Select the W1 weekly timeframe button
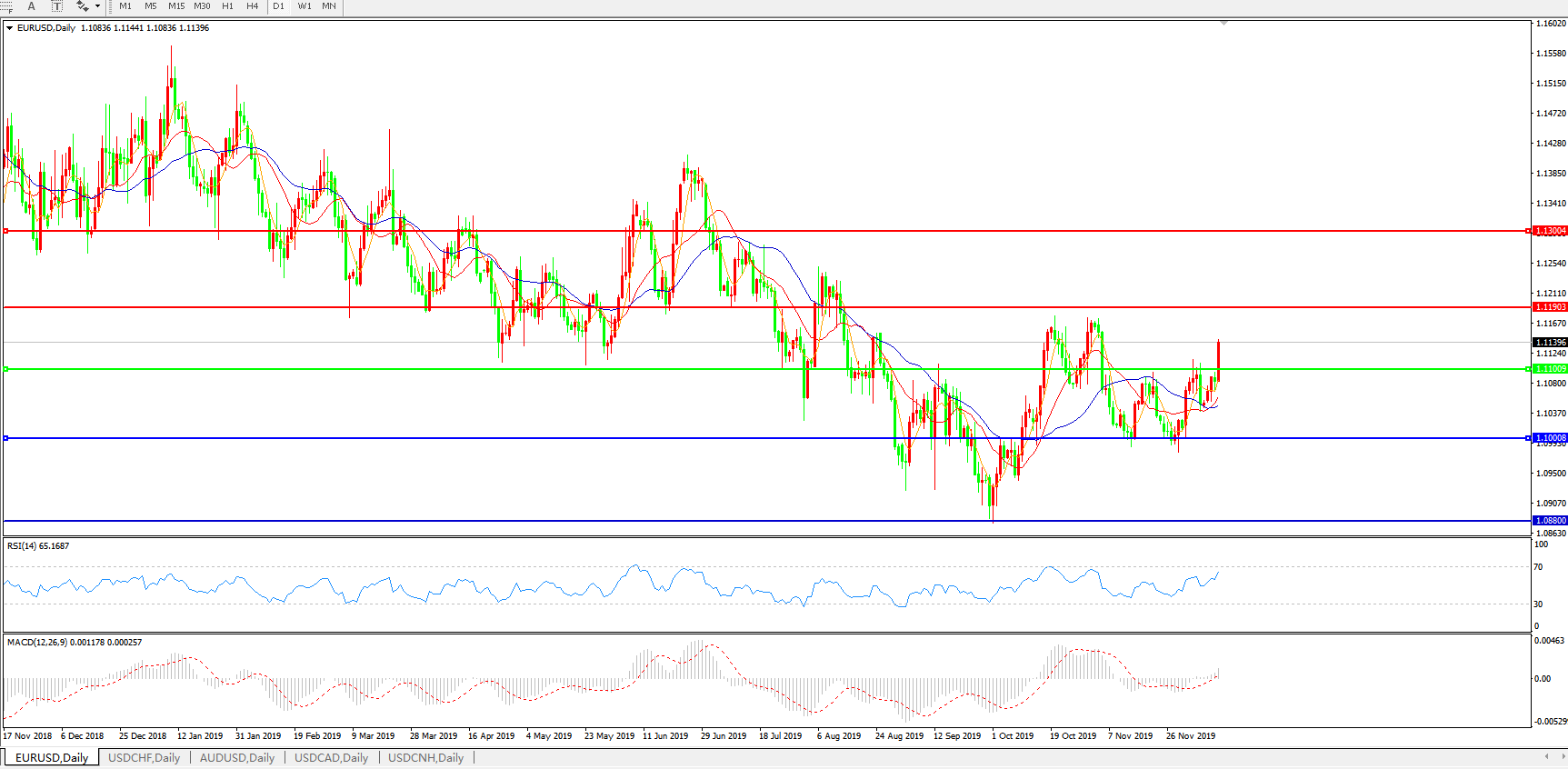 pyautogui.click(x=305, y=6)
